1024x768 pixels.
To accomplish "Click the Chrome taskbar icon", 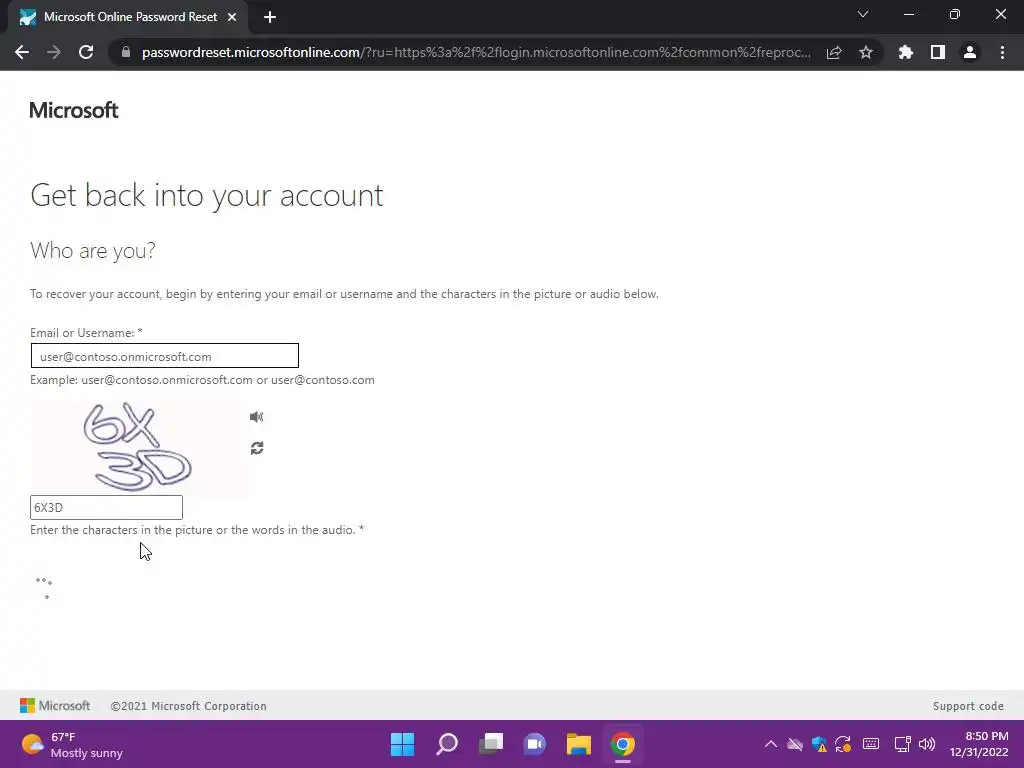I will coord(623,744).
